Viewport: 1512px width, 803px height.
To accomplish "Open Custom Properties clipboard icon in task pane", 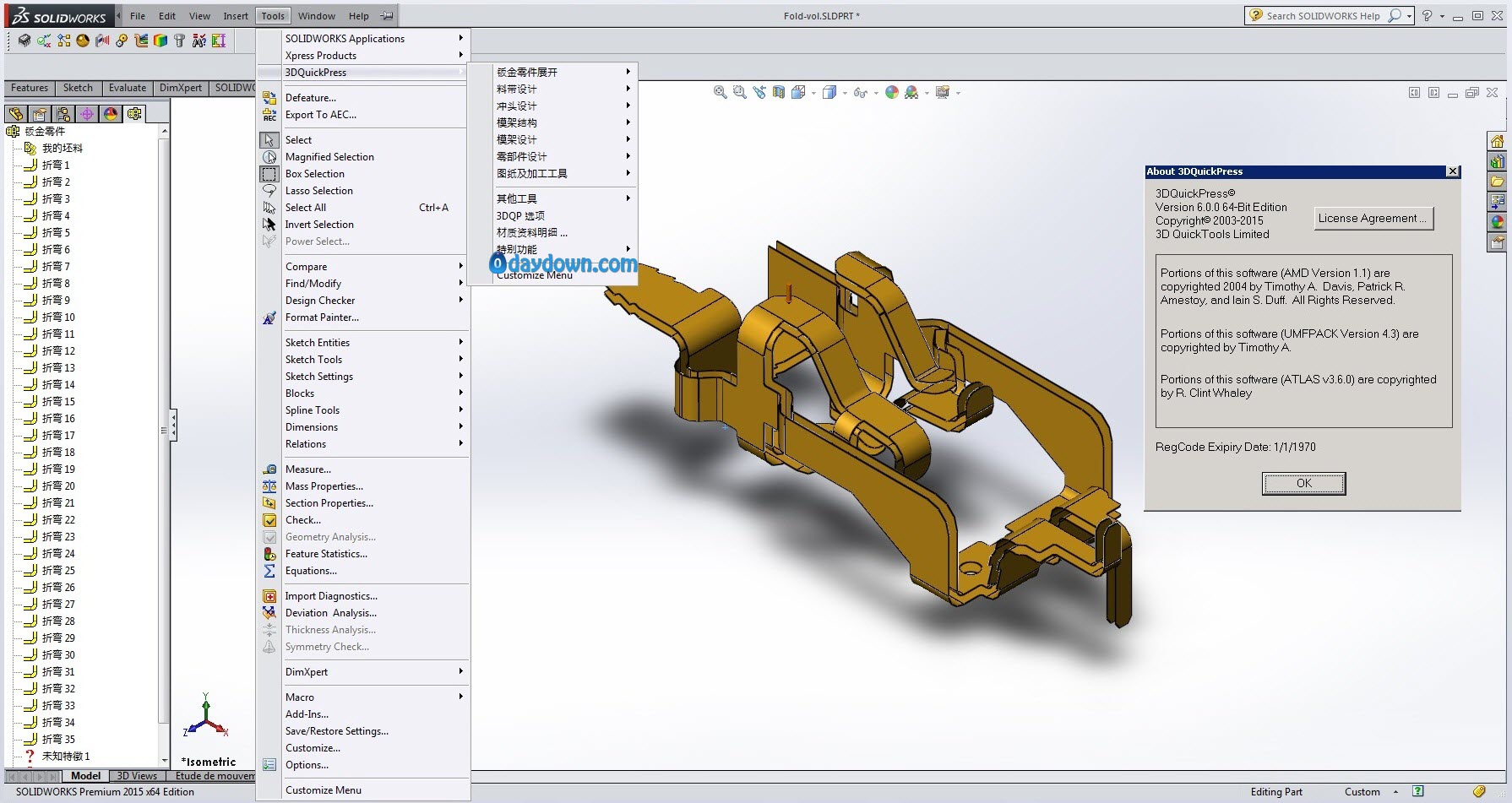I will [x=1497, y=242].
